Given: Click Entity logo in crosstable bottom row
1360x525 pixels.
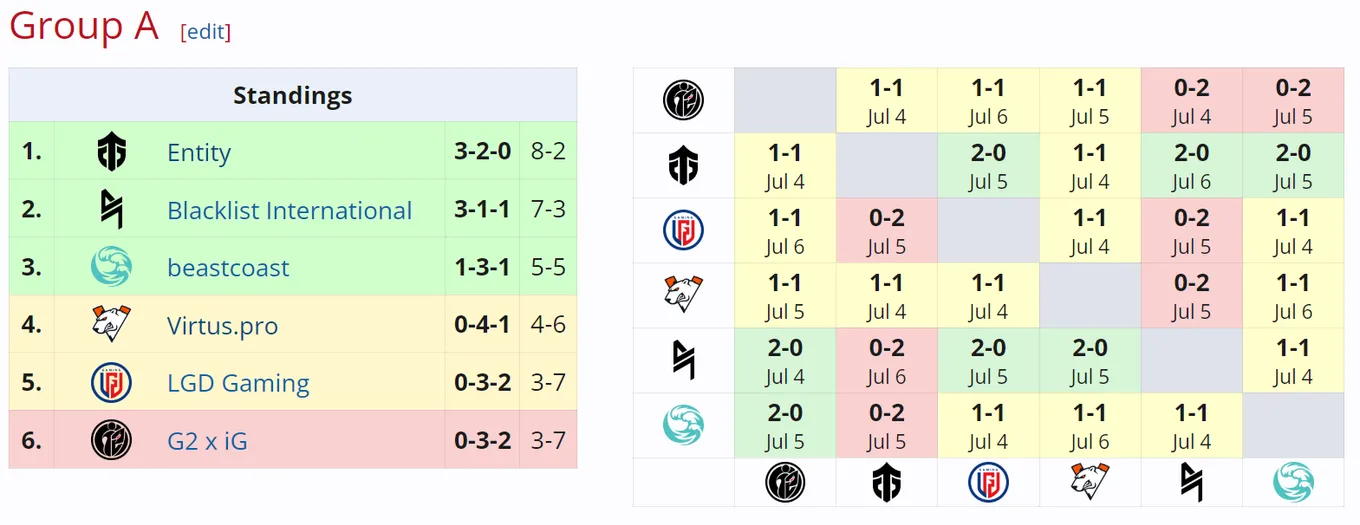Looking at the screenshot, I should [887, 482].
